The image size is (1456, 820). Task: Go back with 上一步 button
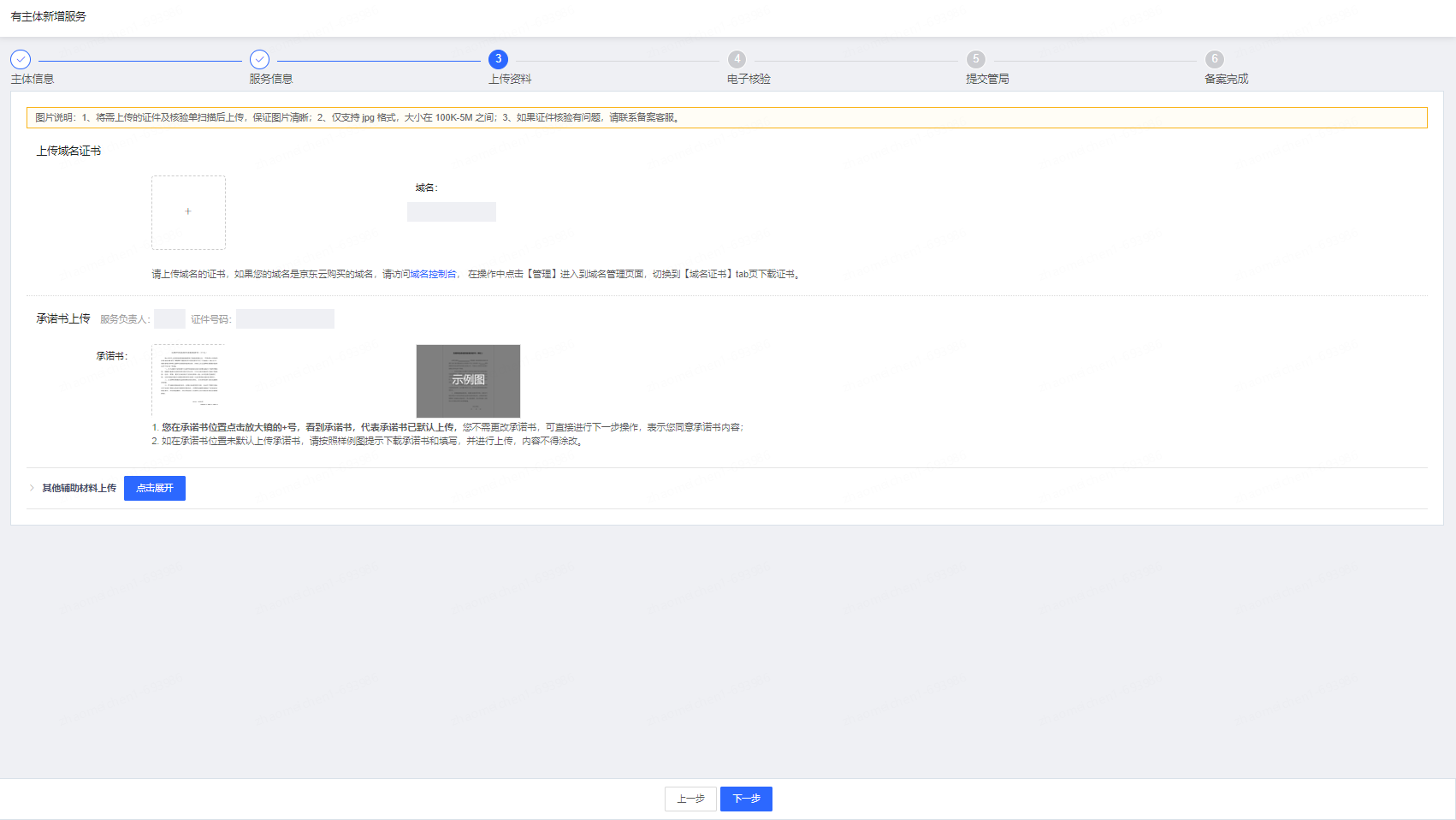click(690, 799)
